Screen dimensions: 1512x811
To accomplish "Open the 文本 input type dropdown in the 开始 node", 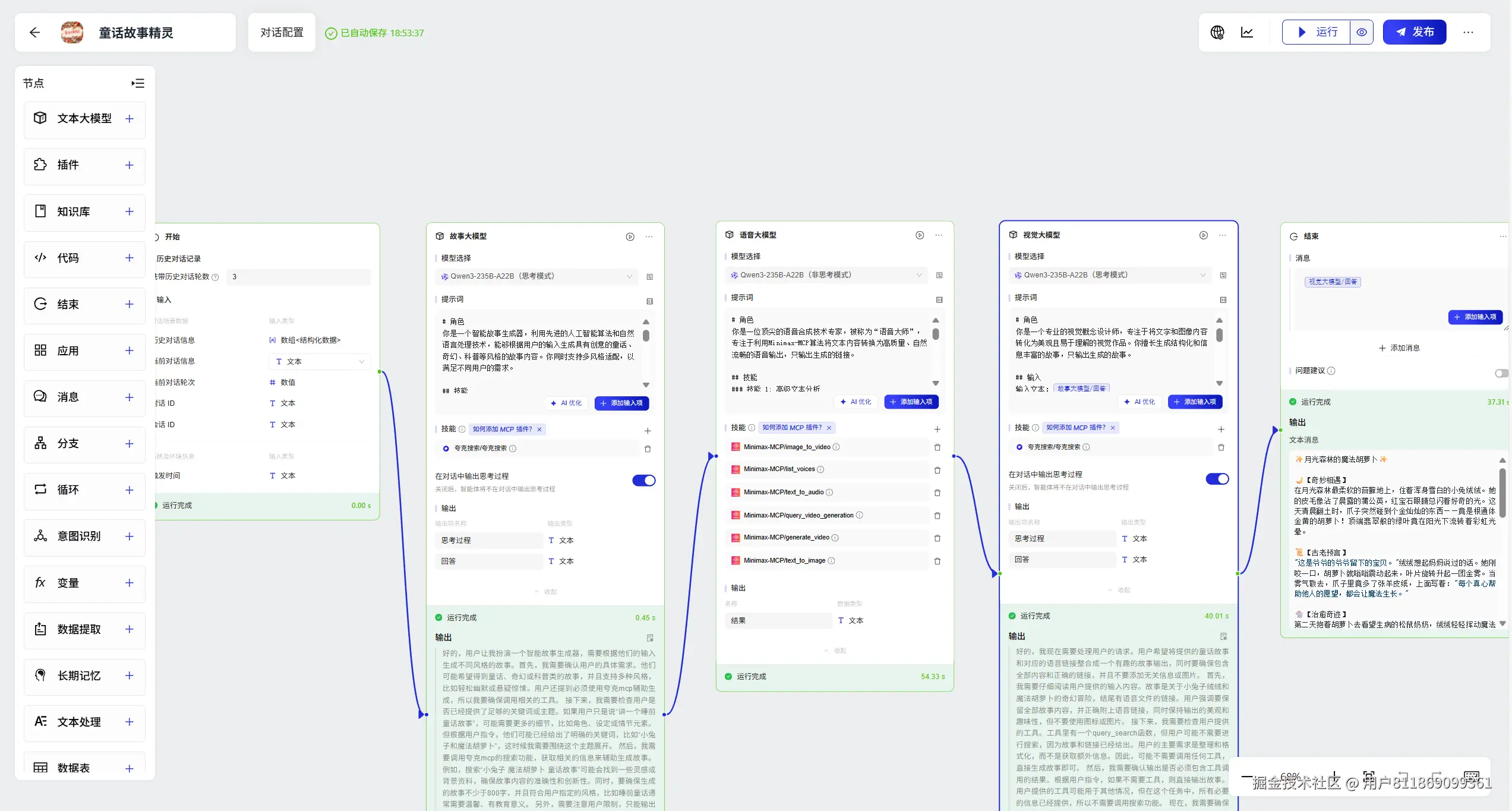I will 319,361.
